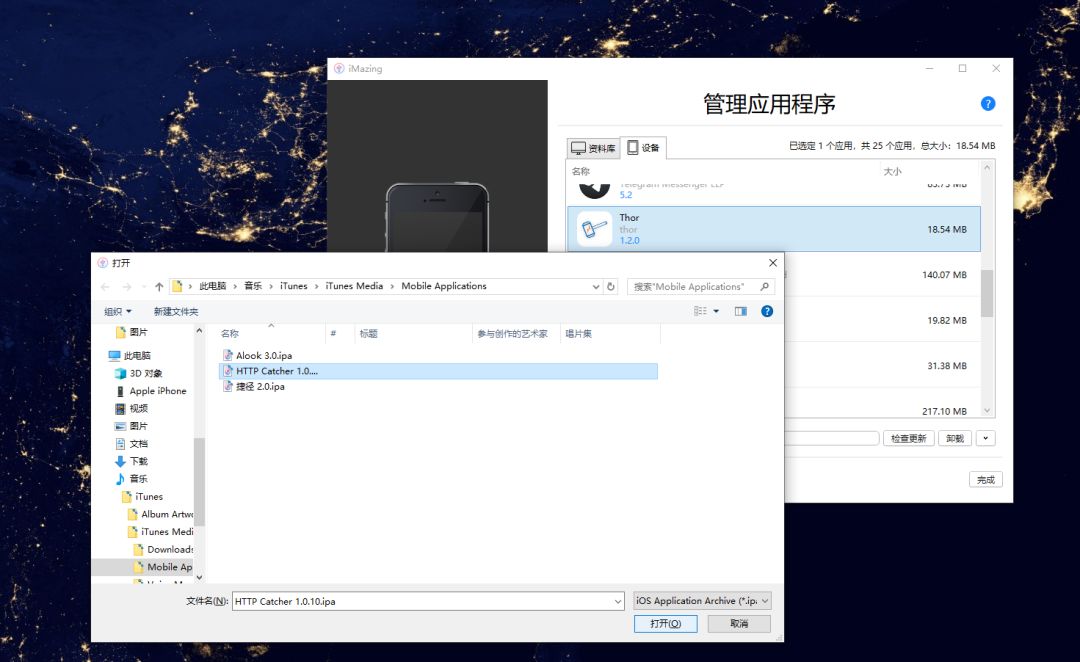Click the 检查更新 button
Viewport: 1080px width, 662px height.
pos(908,438)
